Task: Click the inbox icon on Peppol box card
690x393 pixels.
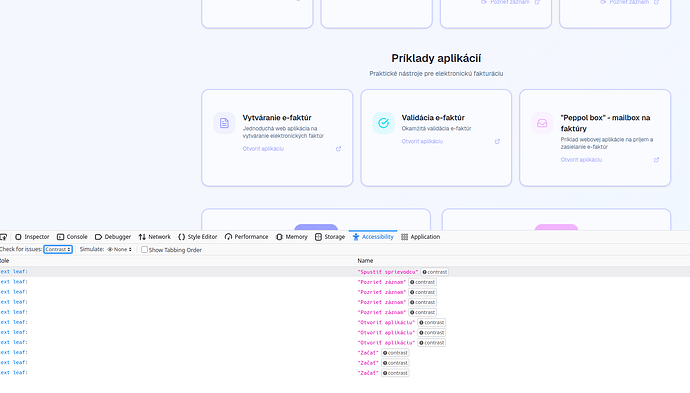Action: pyautogui.click(x=542, y=123)
